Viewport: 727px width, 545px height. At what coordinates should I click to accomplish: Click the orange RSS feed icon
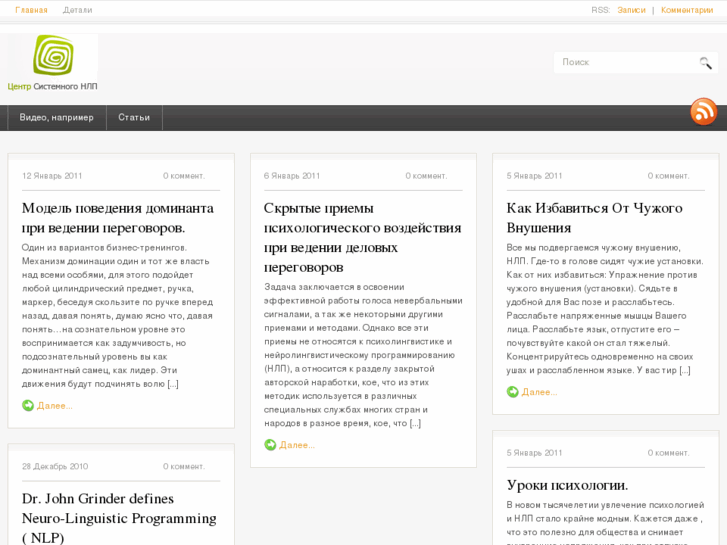tap(703, 111)
